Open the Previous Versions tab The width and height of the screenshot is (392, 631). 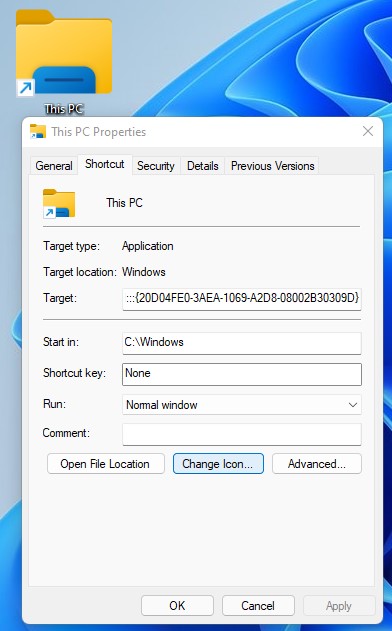pyautogui.click(x=272, y=166)
